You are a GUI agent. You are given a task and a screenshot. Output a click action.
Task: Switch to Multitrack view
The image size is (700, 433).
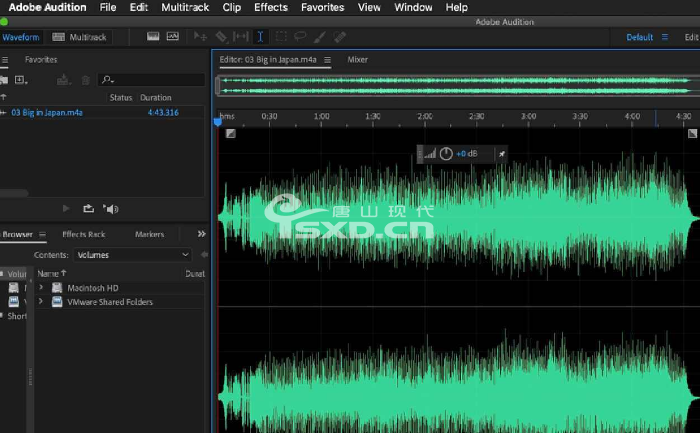(x=79, y=37)
